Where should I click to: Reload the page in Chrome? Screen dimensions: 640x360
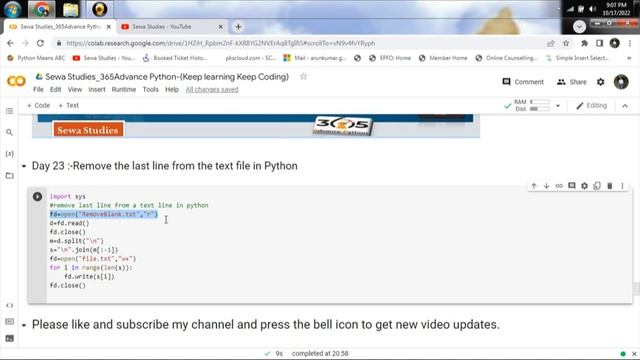(x=40, y=43)
